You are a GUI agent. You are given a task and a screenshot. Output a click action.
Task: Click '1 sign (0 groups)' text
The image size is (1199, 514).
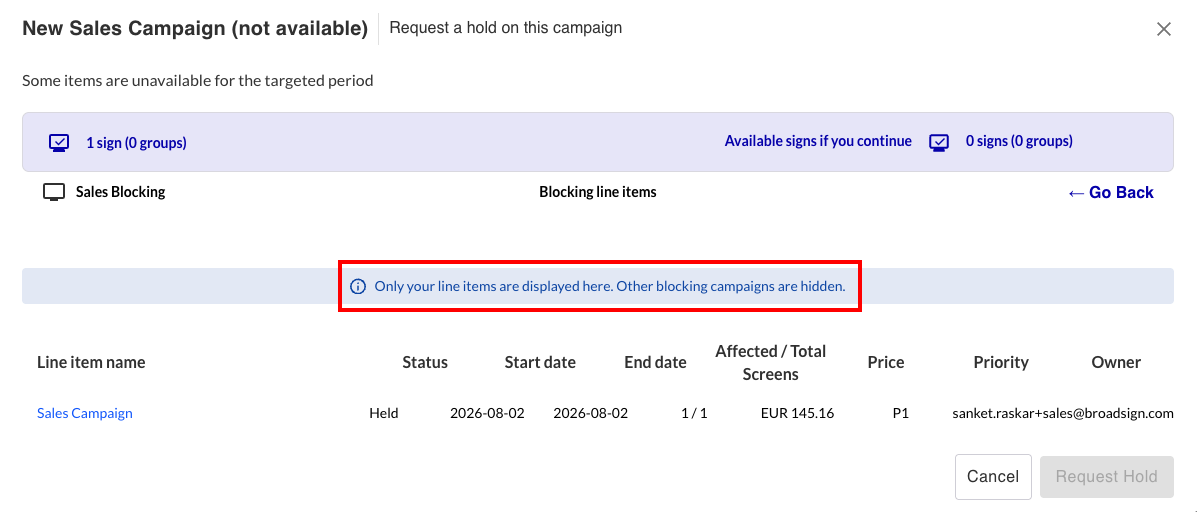[x=136, y=143]
